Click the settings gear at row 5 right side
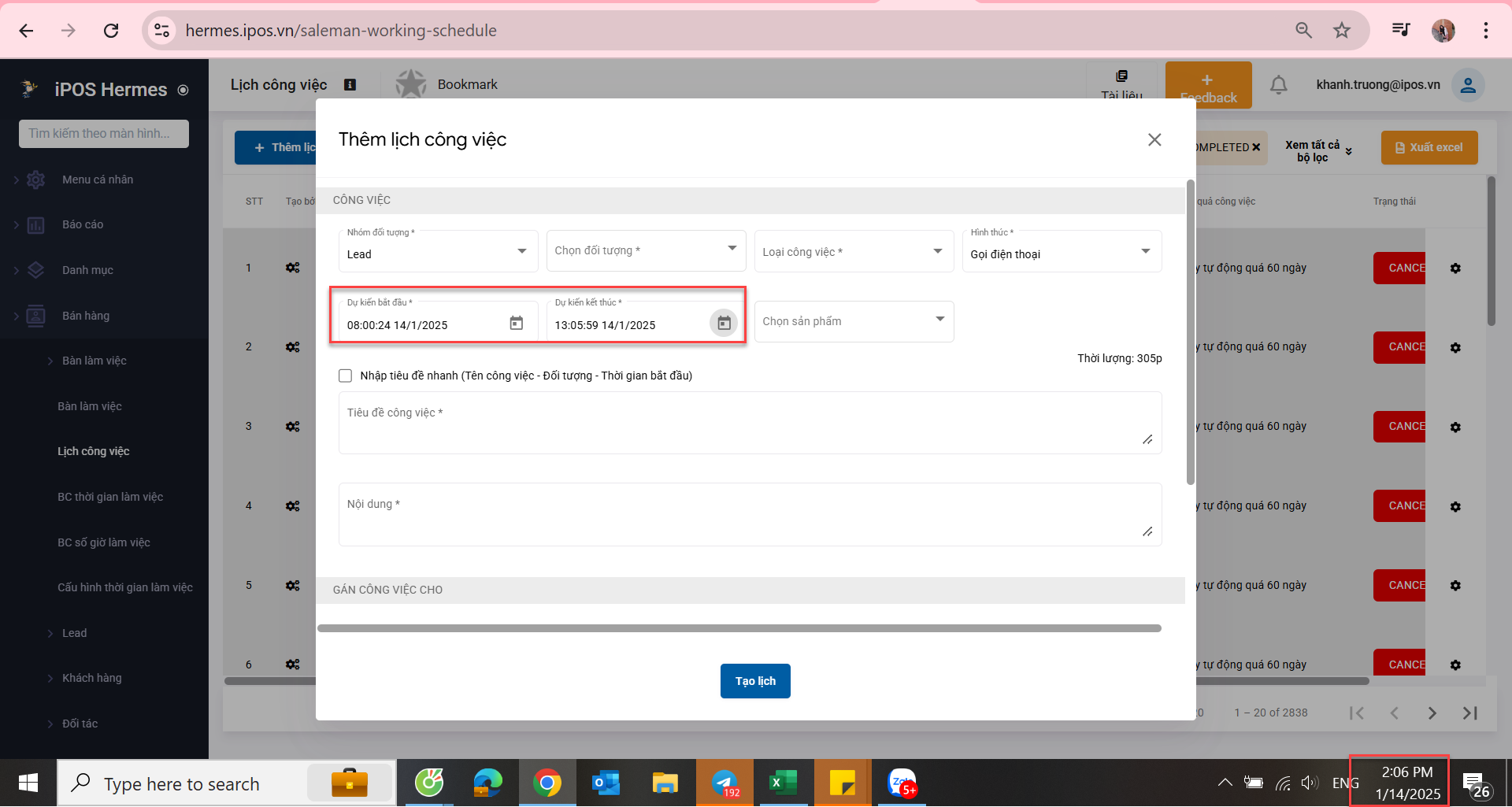 (1455, 586)
